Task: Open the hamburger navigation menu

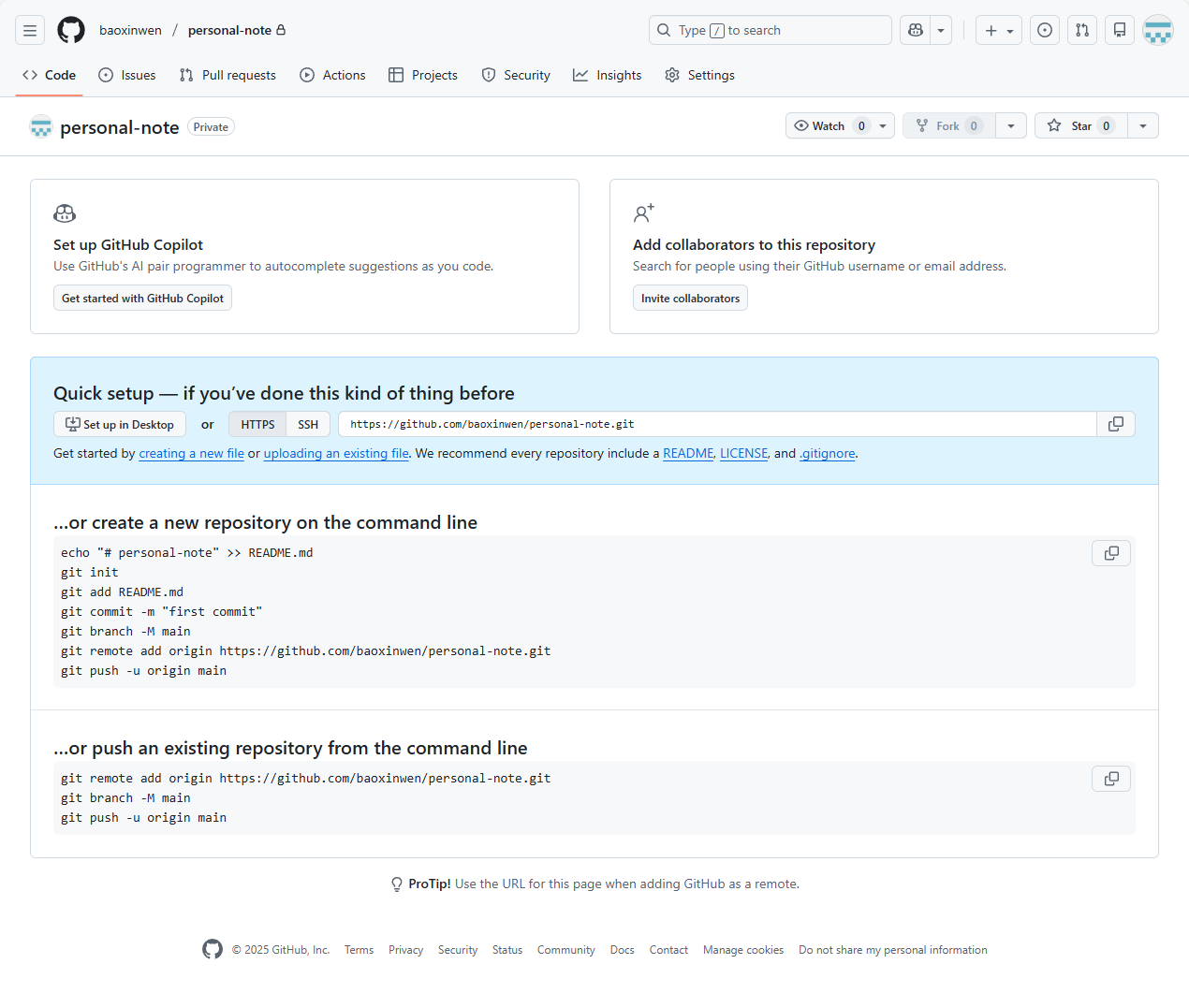Action: coord(30,30)
